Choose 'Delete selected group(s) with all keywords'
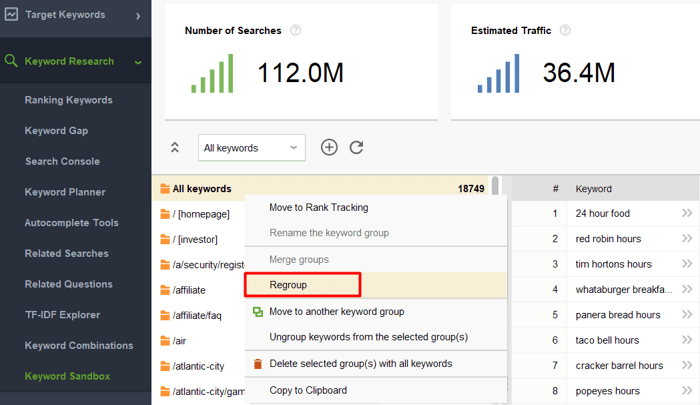700x405 pixels. tap(361, 364)
